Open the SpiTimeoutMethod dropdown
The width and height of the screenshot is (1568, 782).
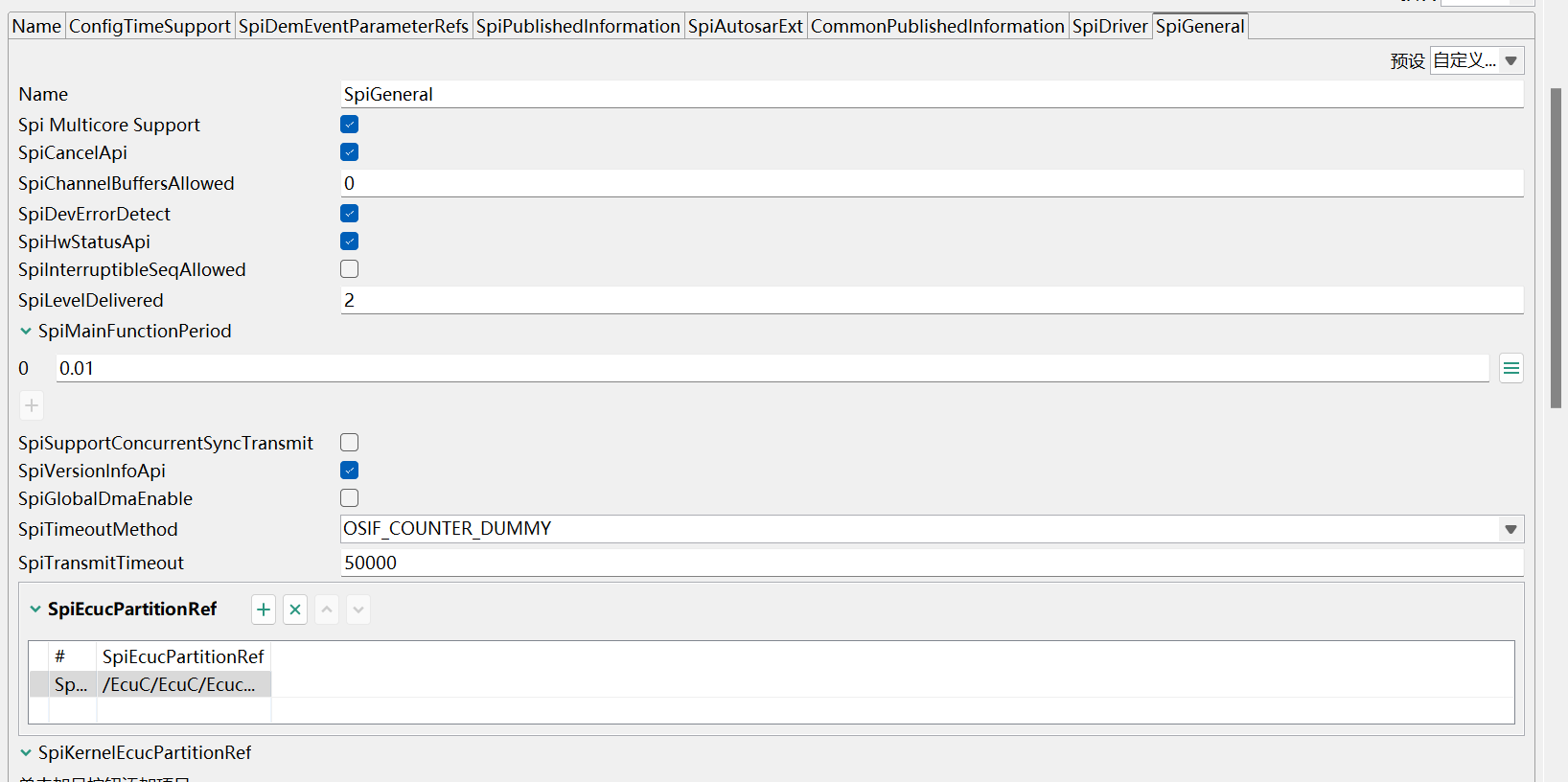(1510, 529)
